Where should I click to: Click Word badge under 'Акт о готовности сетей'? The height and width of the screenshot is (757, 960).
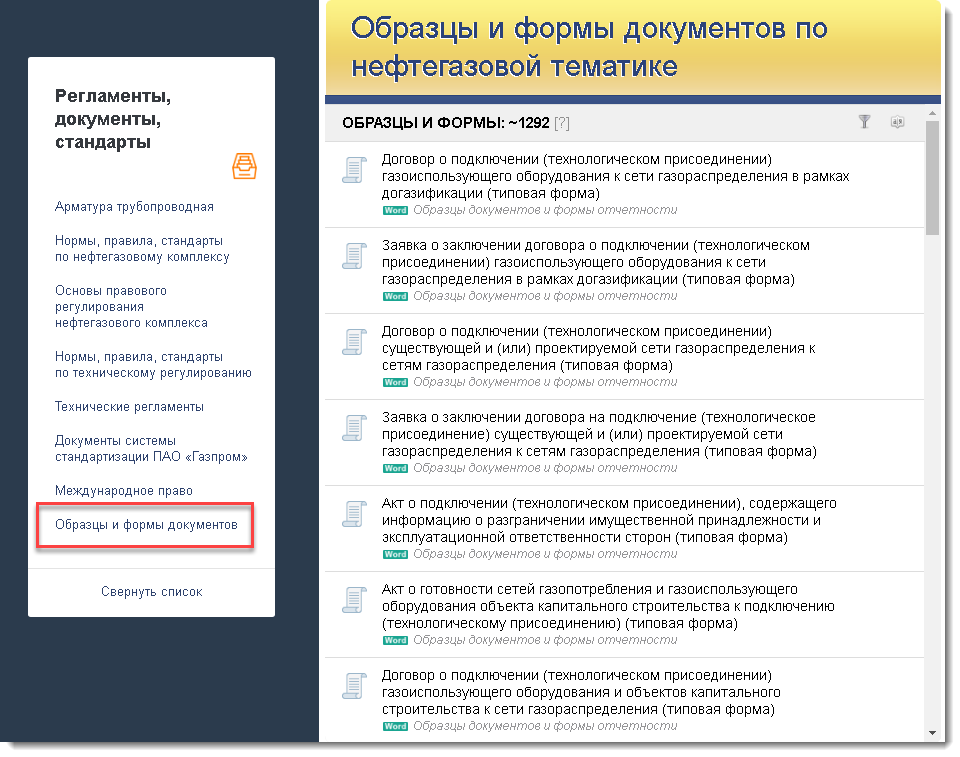(x=395, y=640)
